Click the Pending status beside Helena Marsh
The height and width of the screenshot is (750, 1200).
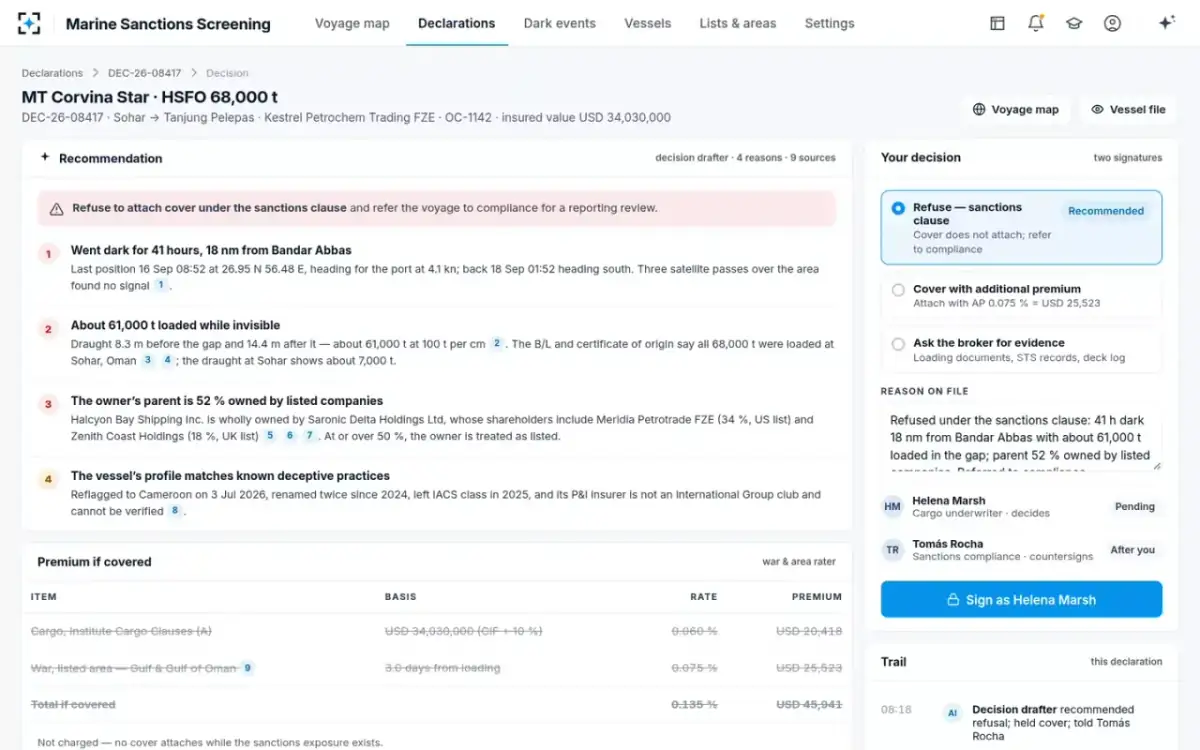pyautogui.click(x=1135, y=507)
